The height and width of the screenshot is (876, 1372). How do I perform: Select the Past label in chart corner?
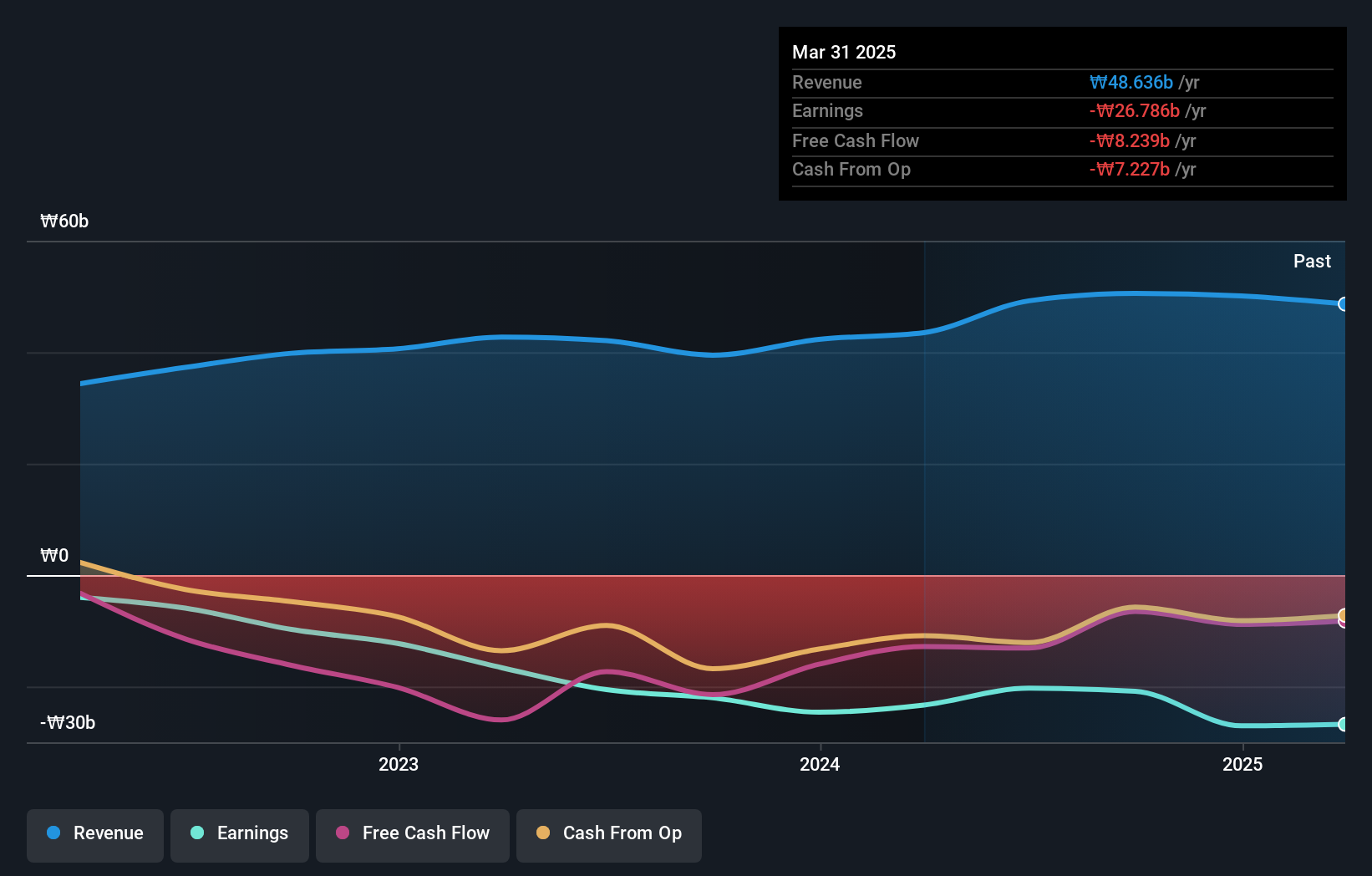point(1312,261)
